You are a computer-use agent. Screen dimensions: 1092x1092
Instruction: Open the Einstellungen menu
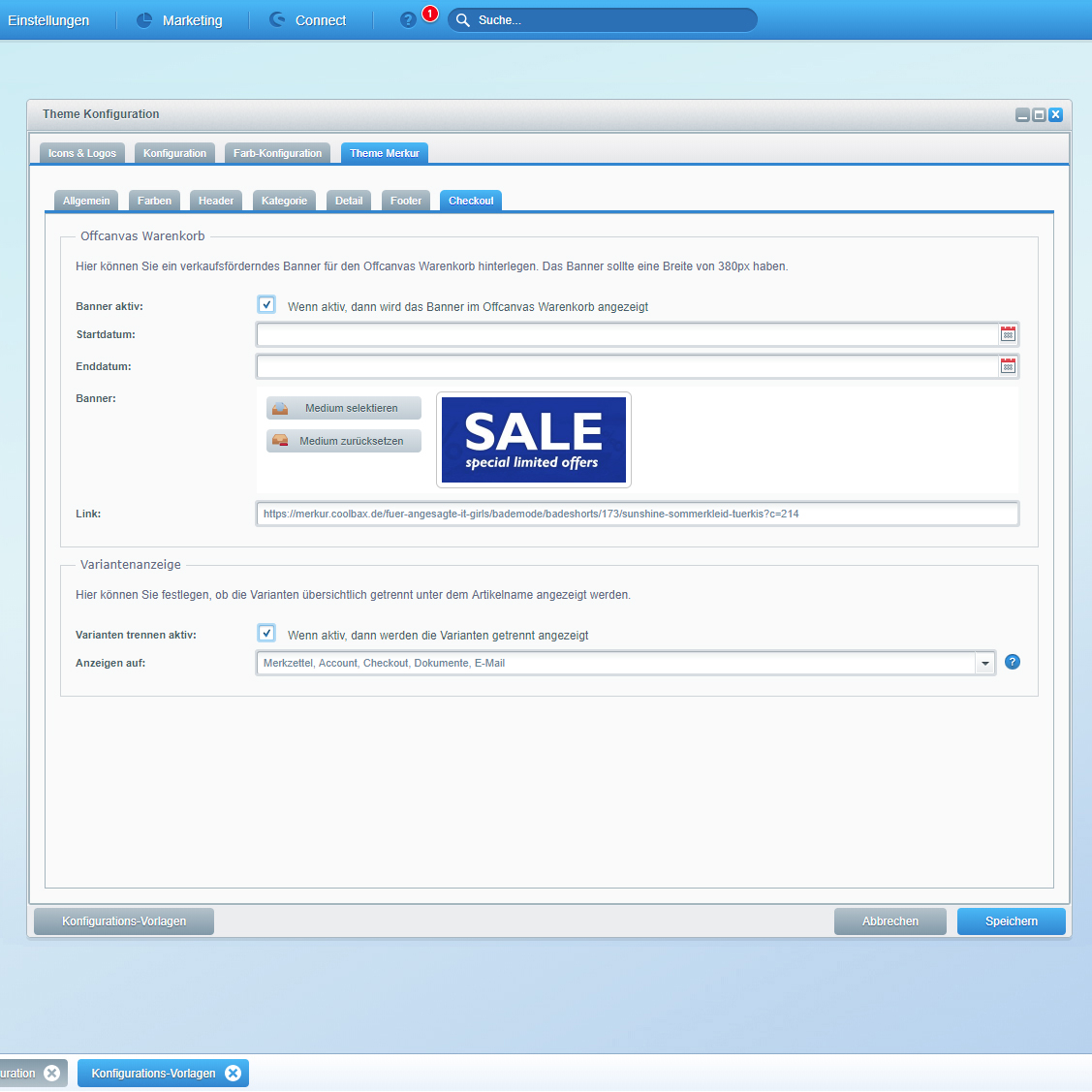click(x=48, y=20)
